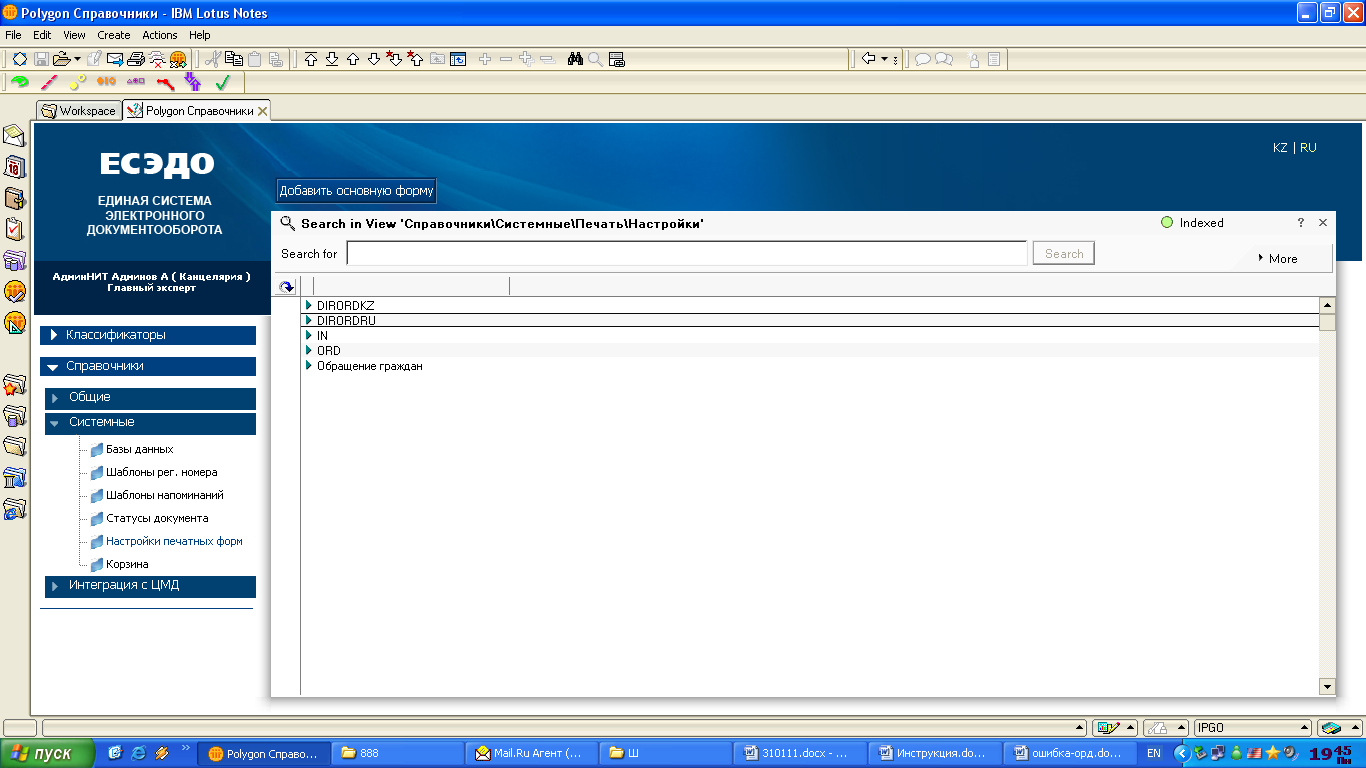The image size is (1366, 768).
Task: Expand the IN category row
Action: coord(309,336)
